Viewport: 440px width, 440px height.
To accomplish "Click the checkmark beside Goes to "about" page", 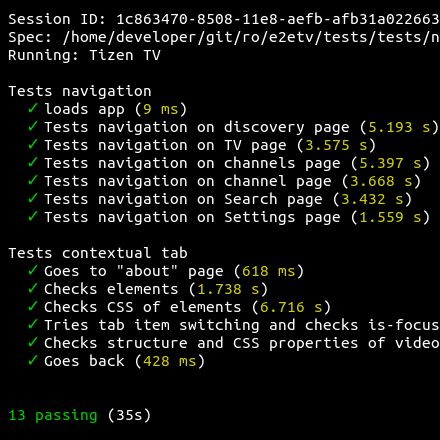I will [x=33, y=270].
